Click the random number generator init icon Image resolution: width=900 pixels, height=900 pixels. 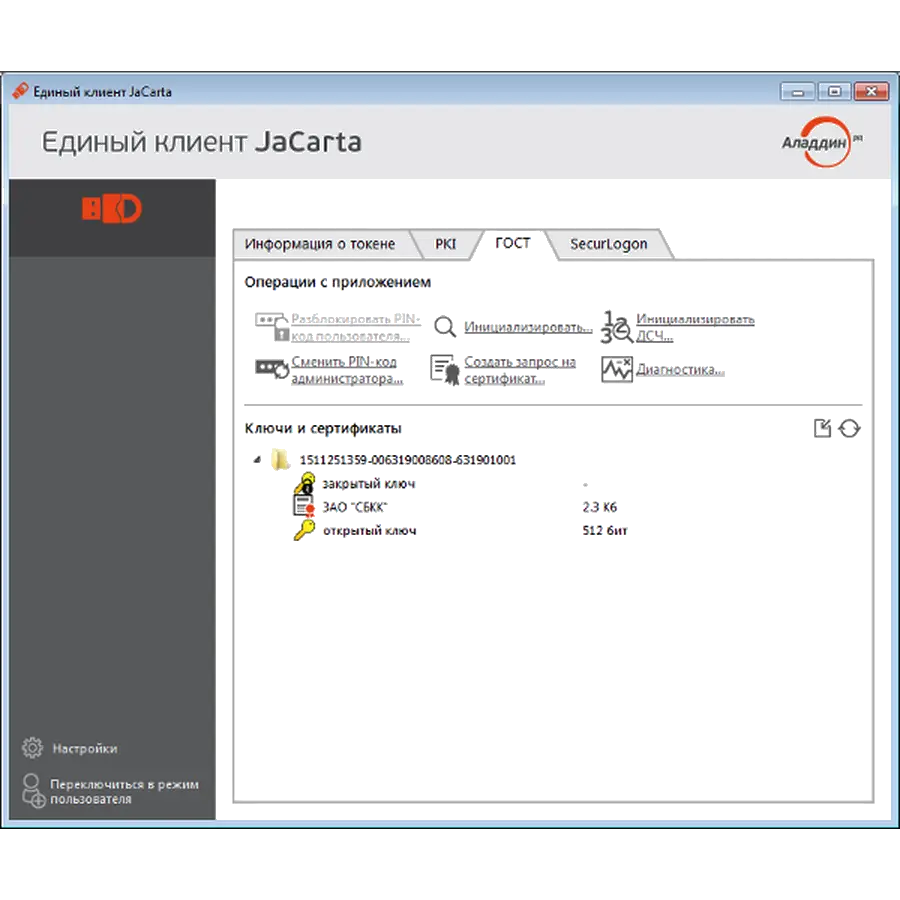[x=616, y=327]
